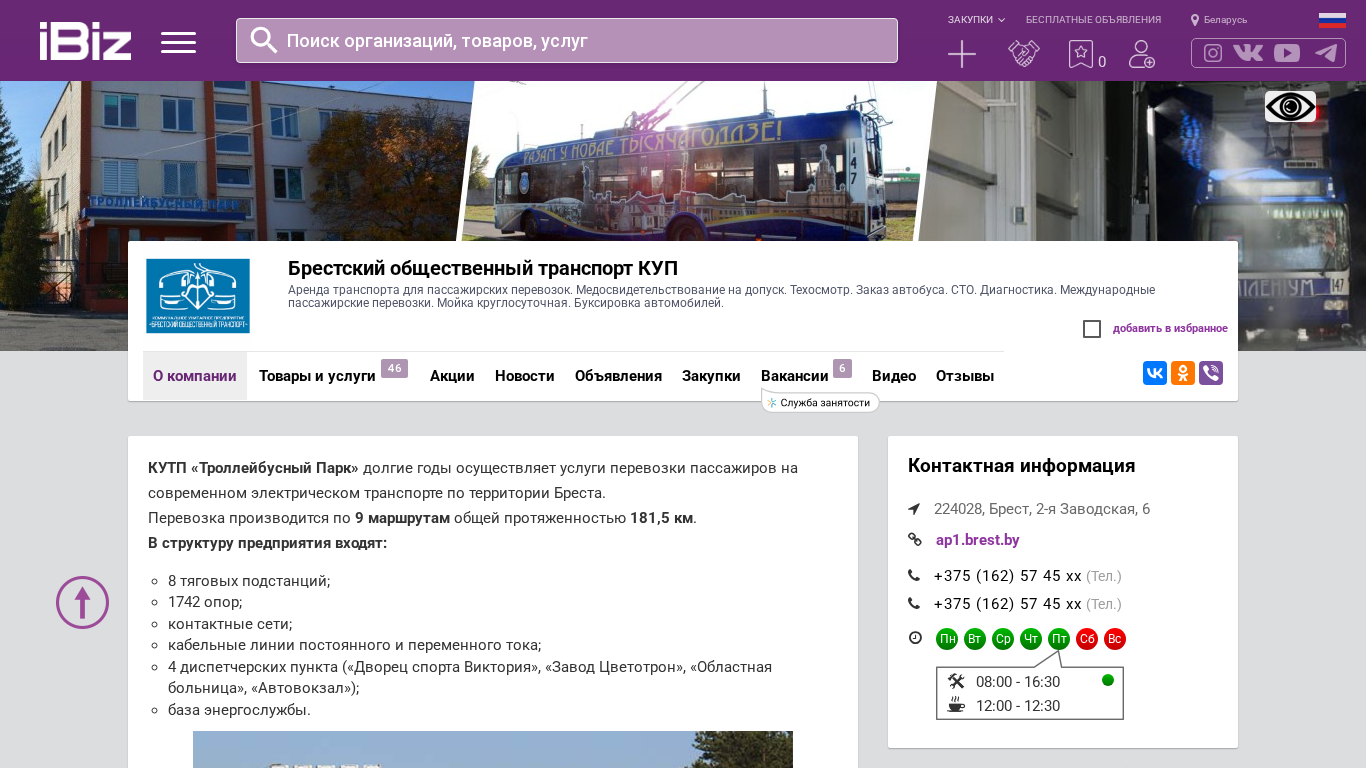Click the green open-status dot

tap(1108, 680)
